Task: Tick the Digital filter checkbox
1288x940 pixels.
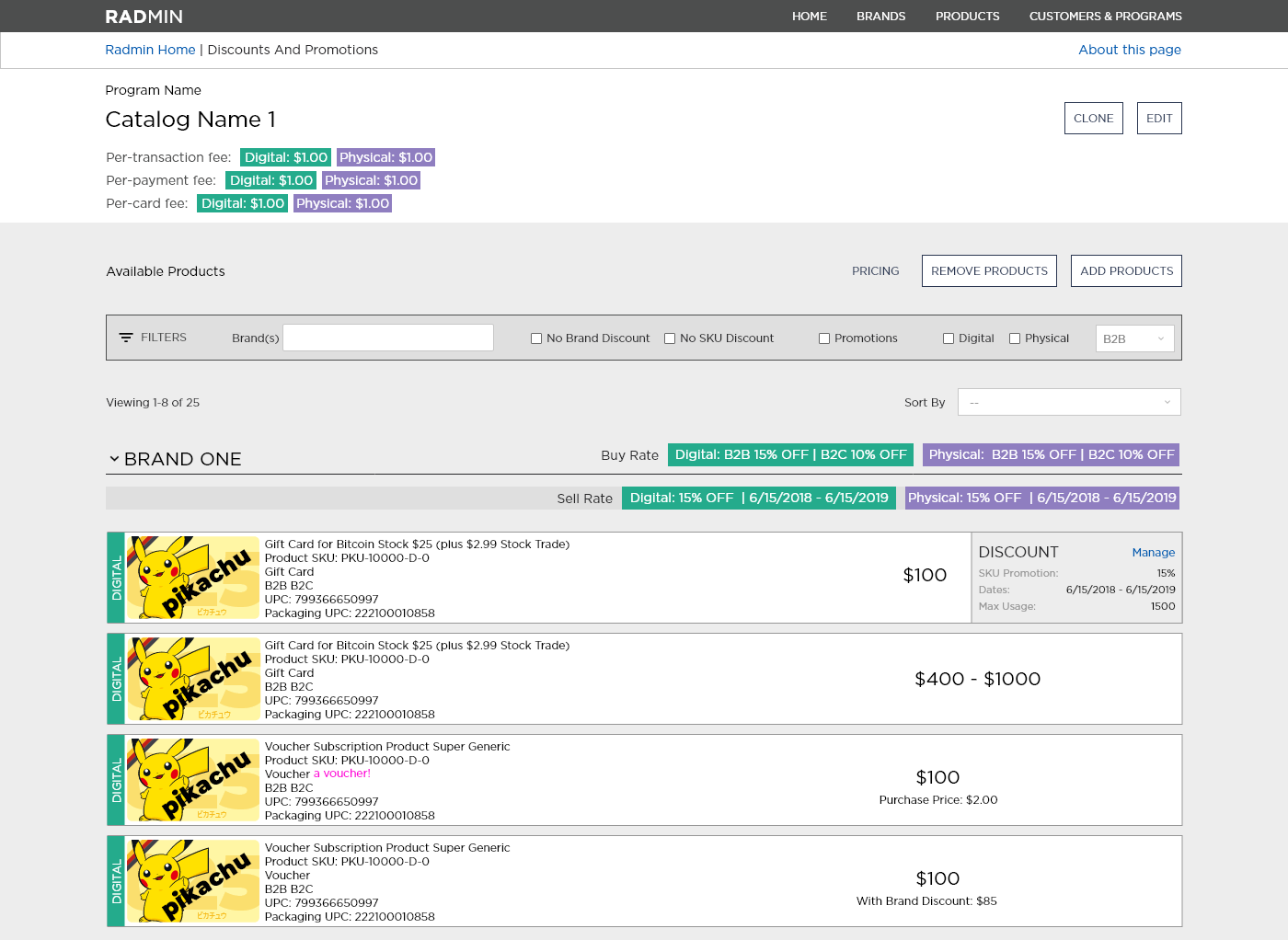Action: pos(949,338)
